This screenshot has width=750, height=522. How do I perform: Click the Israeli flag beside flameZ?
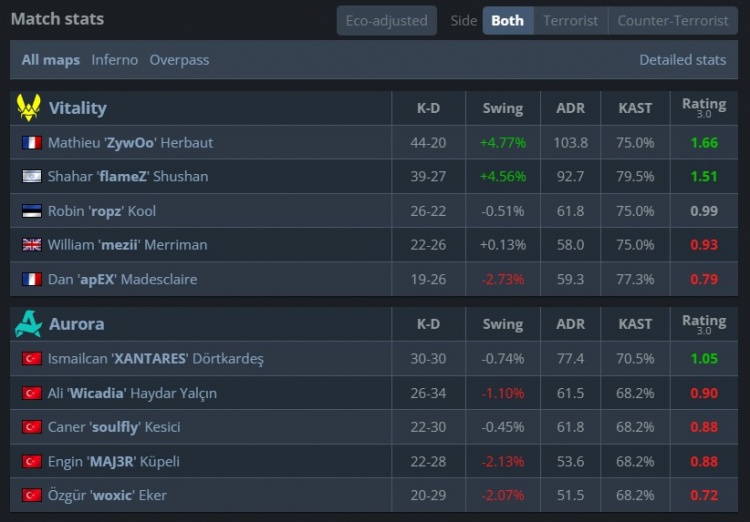[31, 177]
